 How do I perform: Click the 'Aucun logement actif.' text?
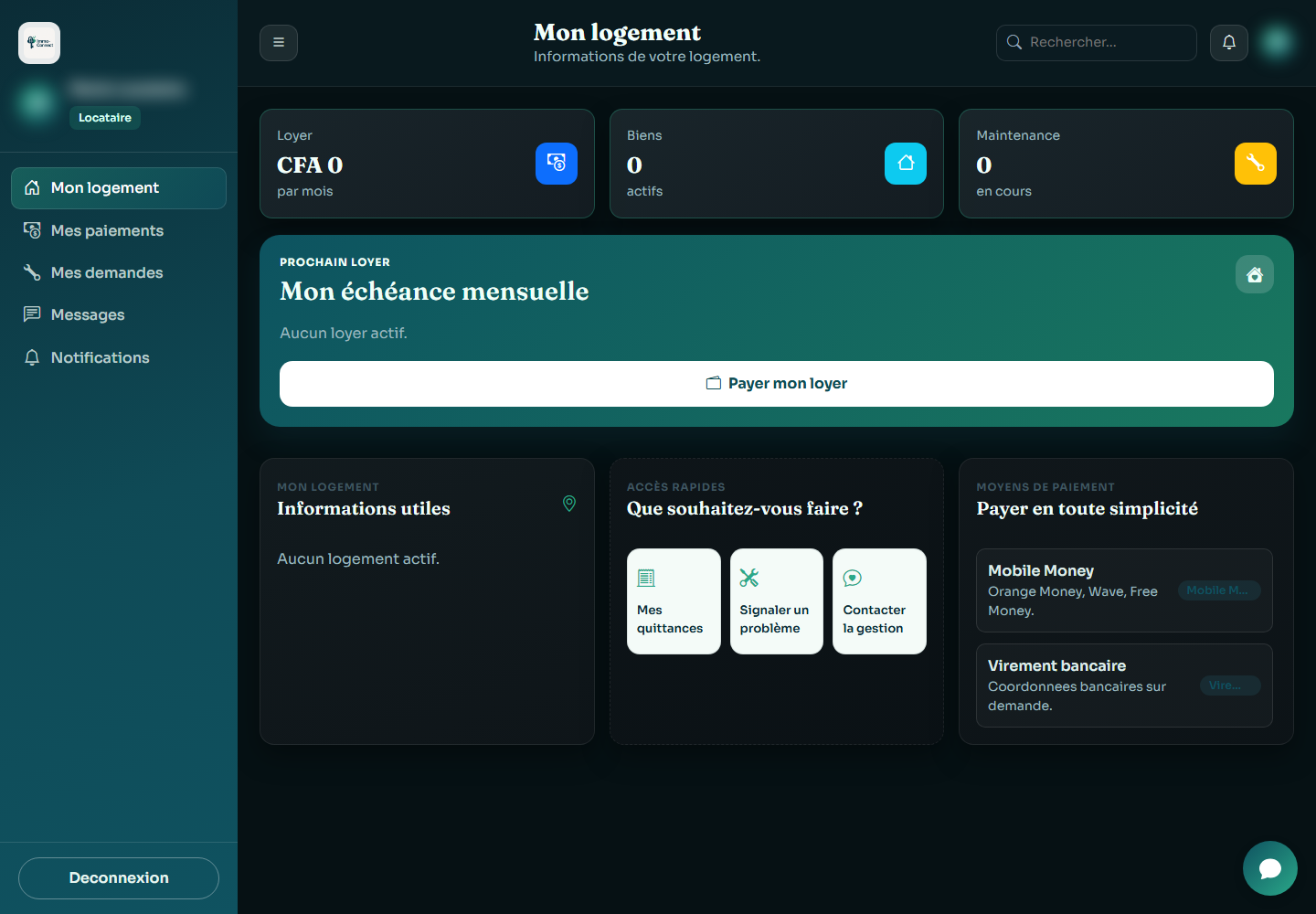(358, 559)
